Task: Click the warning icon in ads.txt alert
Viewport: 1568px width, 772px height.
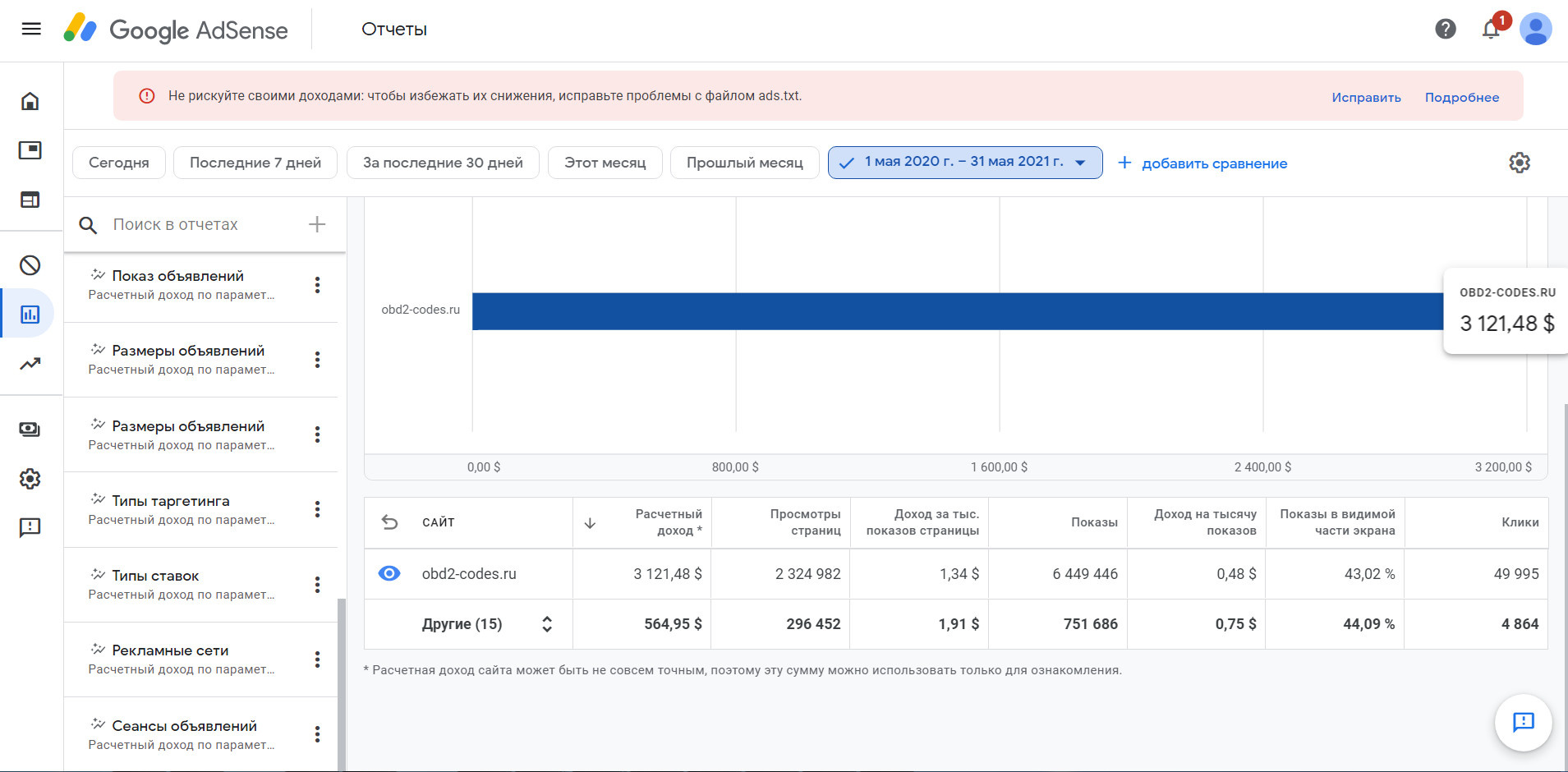Action: pos(147,96)
